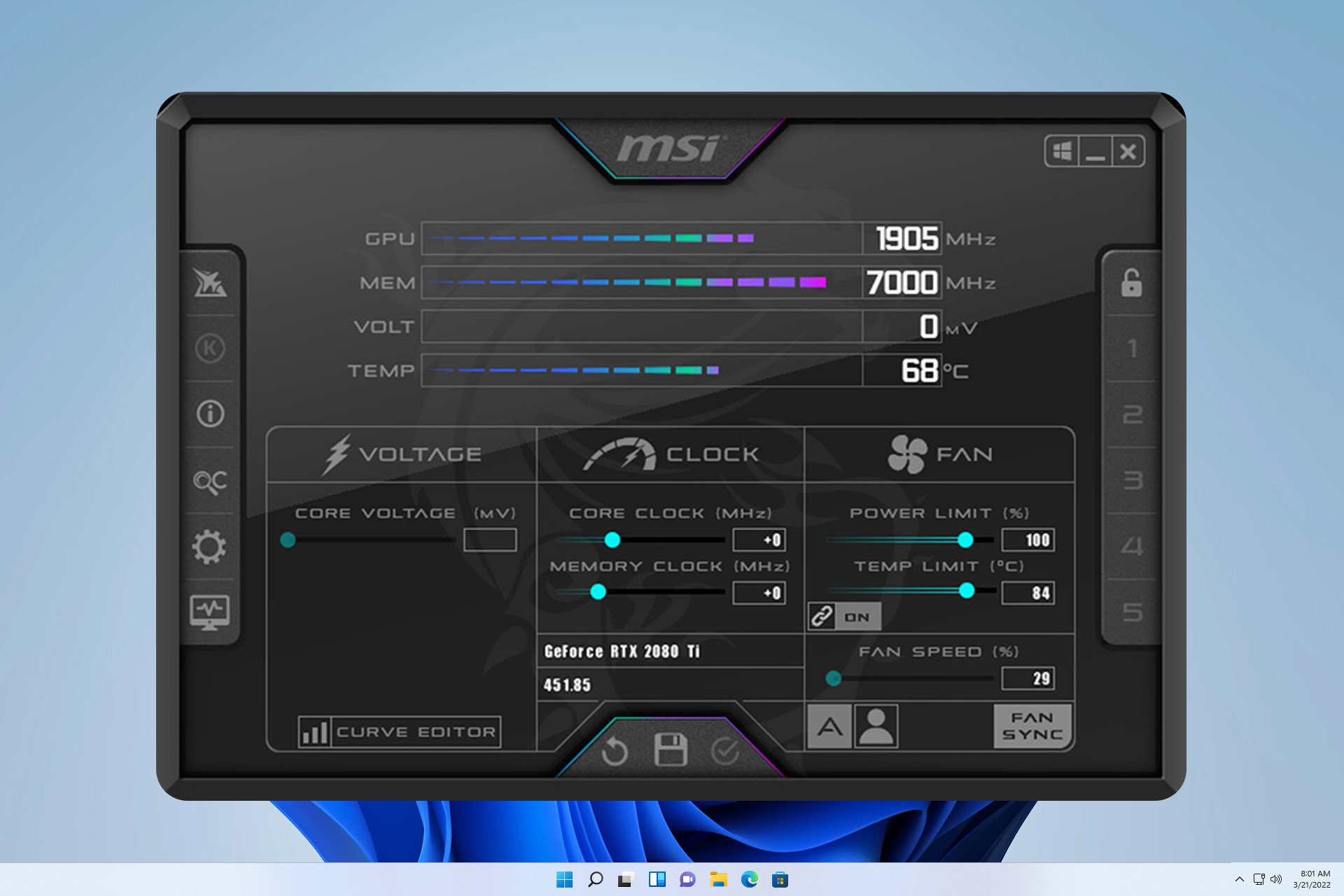
Task: Click the Temp Limit slider handle
Action: tap(967, 591)
